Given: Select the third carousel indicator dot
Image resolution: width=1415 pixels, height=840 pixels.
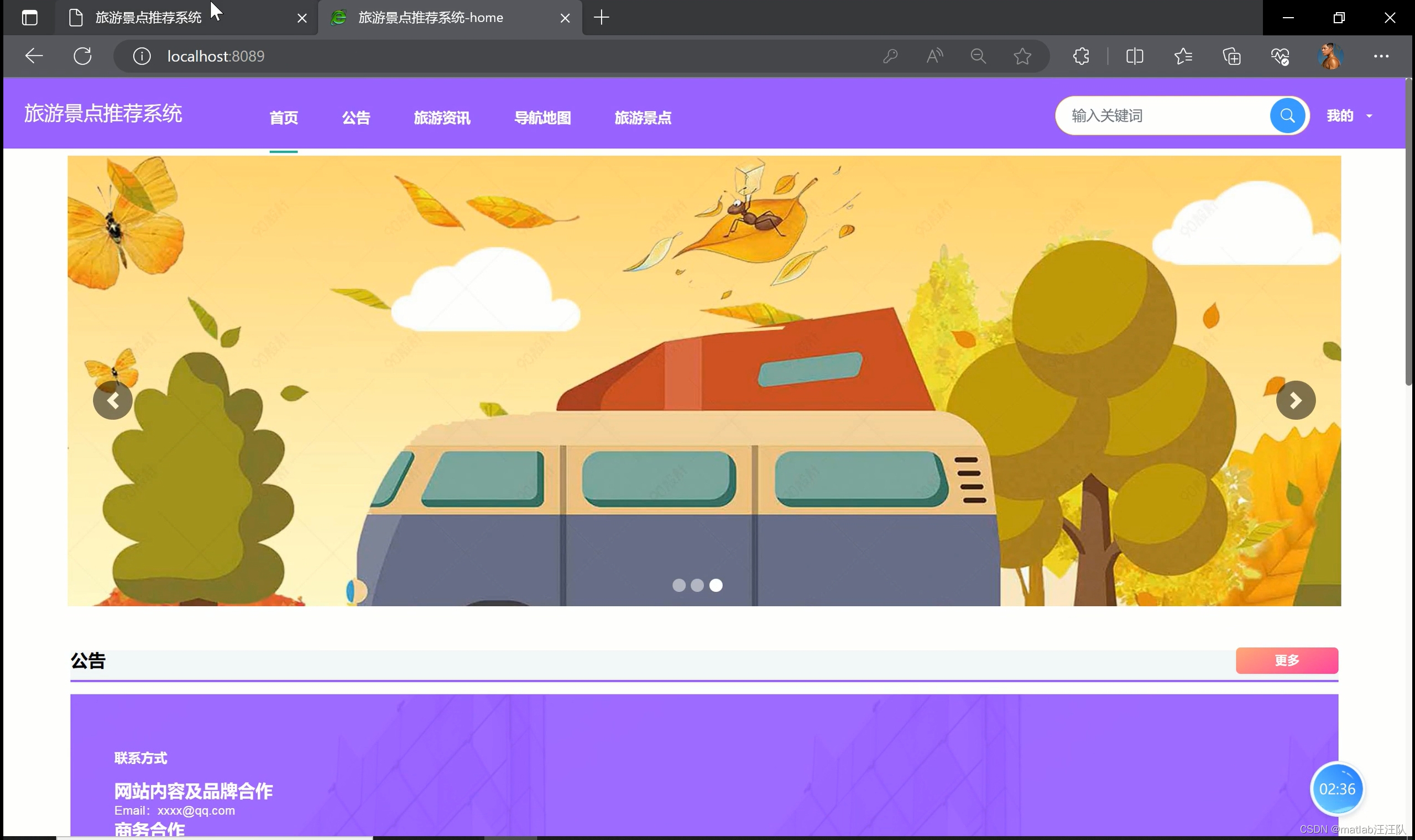Looking at the screenshot, I should click(716, 585).
